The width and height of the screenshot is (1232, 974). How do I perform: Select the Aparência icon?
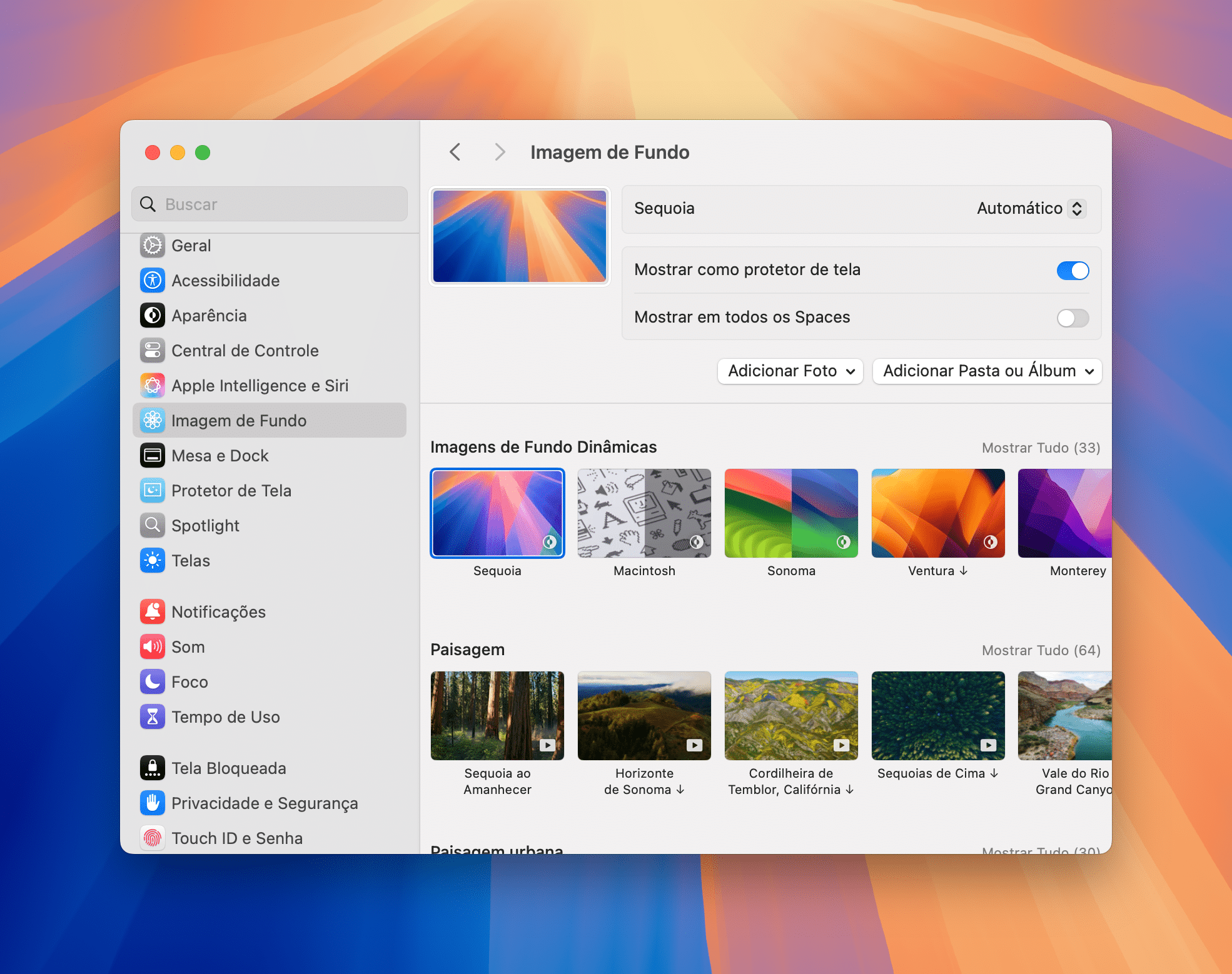tap(153, 316)
